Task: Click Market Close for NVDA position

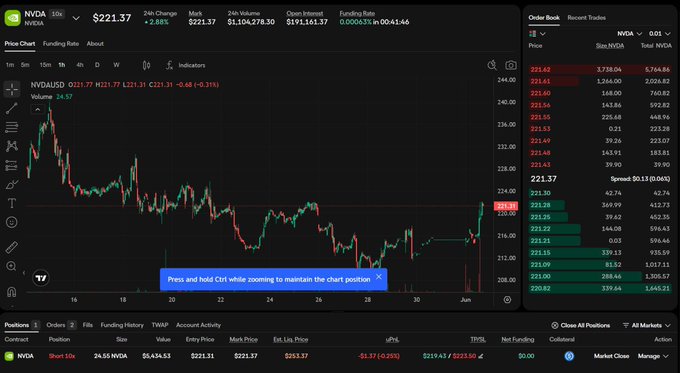Action: coord(611,356)
